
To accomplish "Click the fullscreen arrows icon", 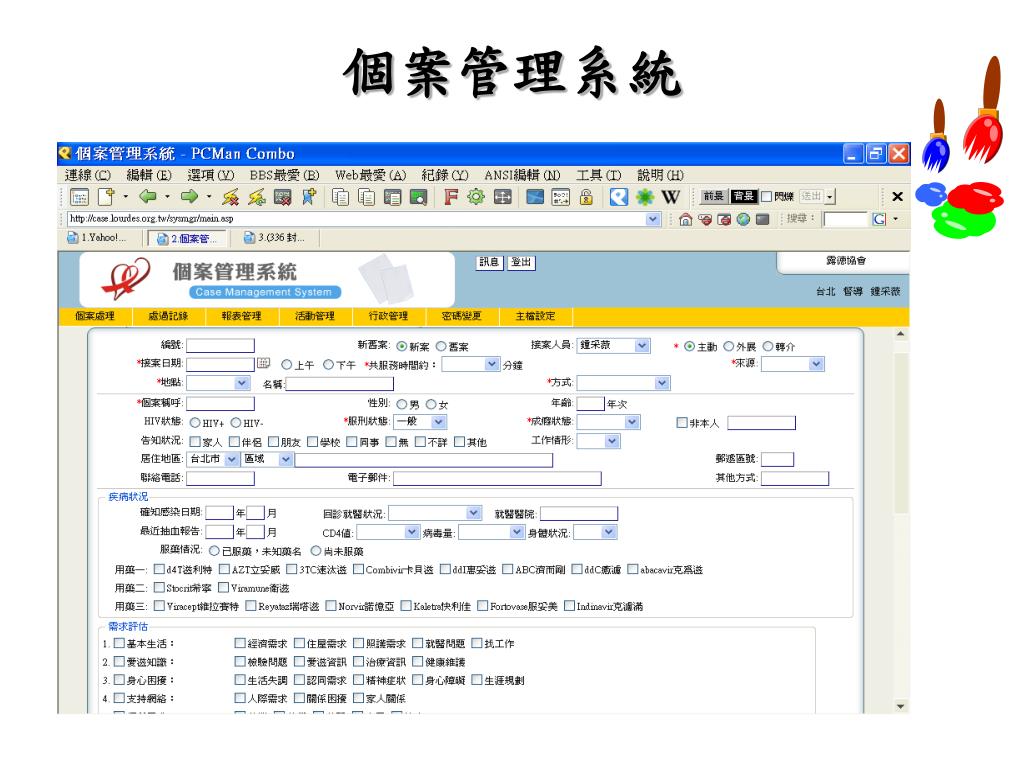I will pyautogui.click(x=502, y=197).
